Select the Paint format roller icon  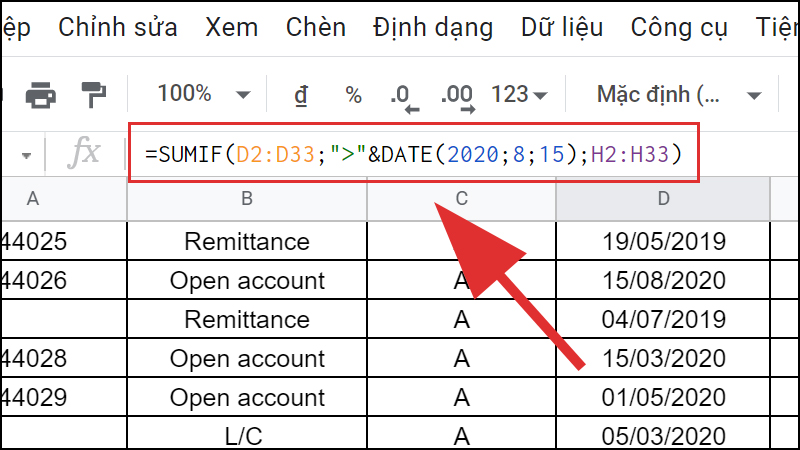(x=93, y=95)
